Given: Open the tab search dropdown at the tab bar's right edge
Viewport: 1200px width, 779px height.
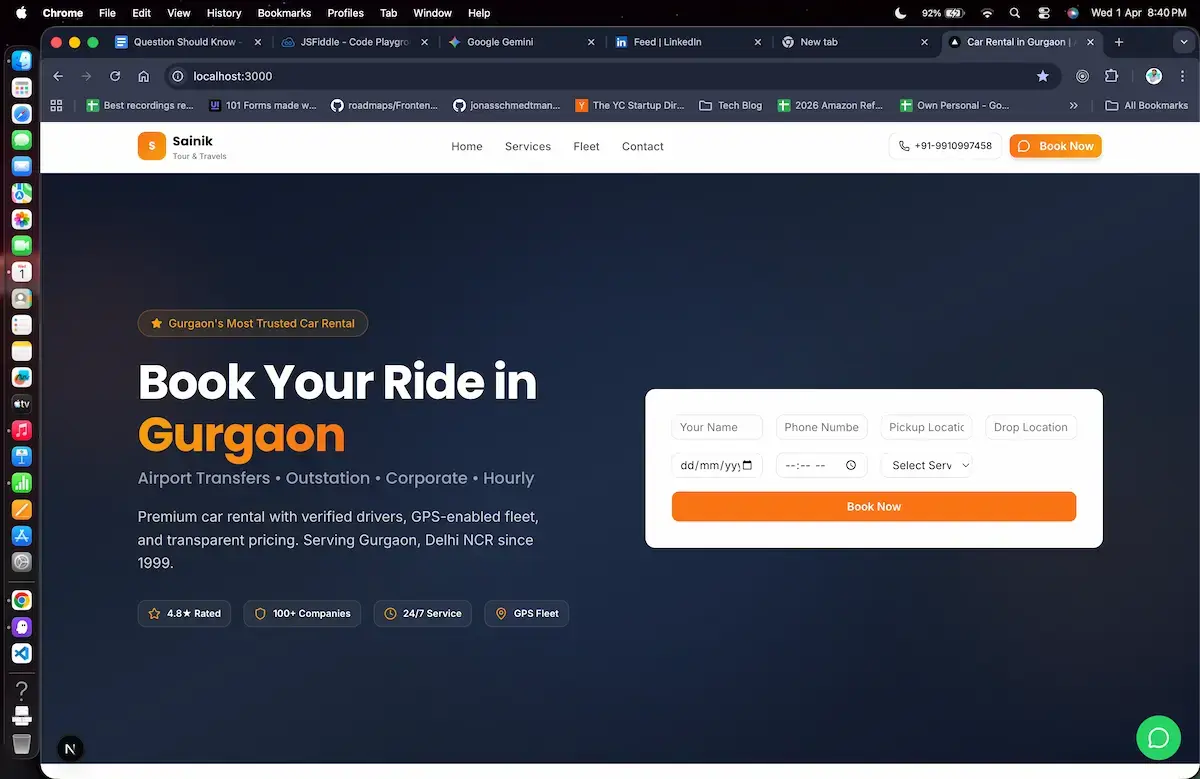Looking at the screenshot, I should (x=1184, y=42).
